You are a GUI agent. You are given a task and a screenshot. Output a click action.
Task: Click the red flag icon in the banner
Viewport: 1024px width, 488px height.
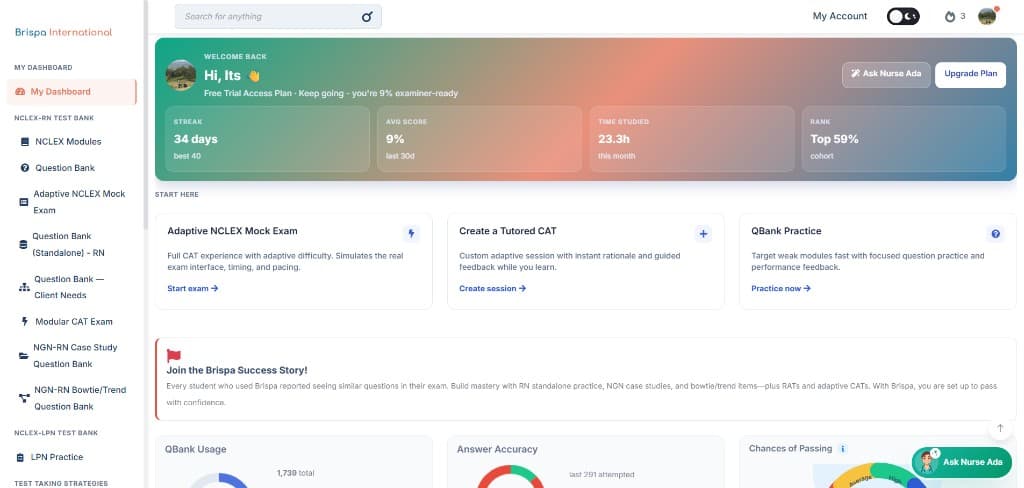(174, 356)
